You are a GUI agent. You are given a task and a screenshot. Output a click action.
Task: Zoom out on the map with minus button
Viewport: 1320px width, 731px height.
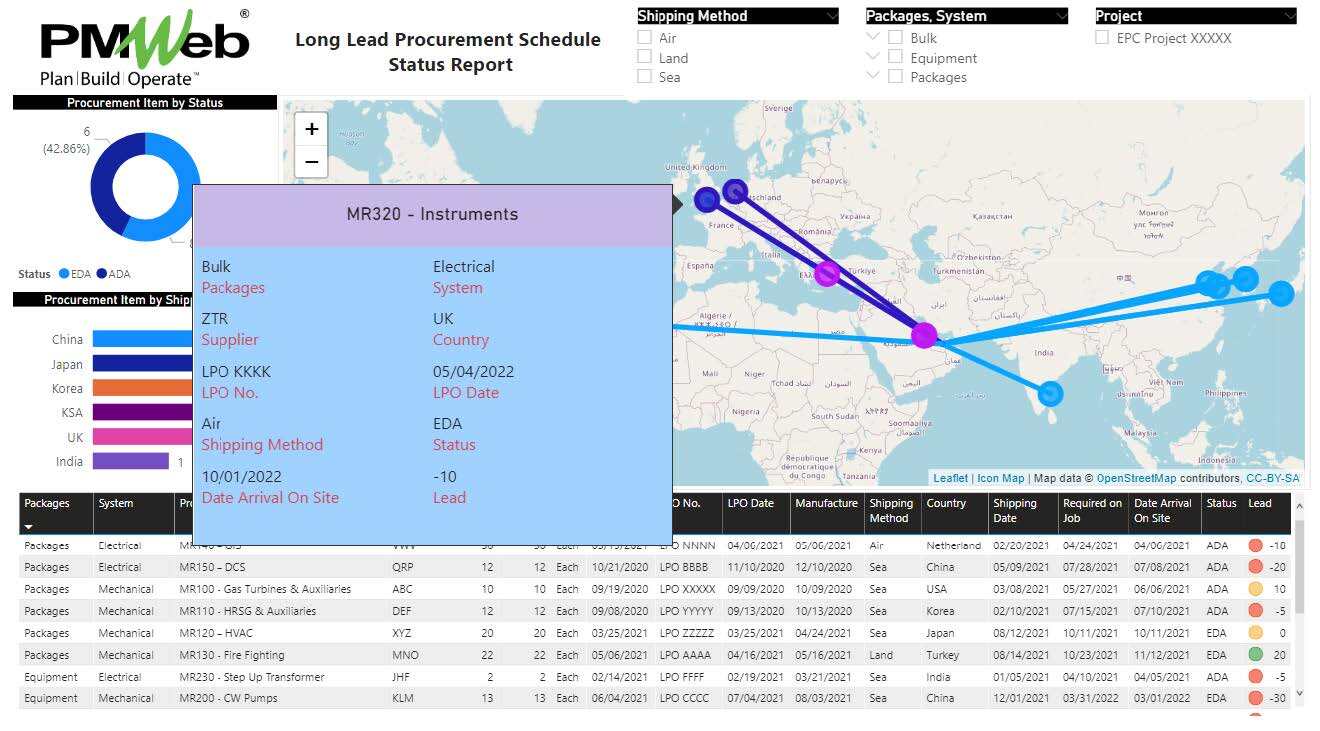click(312, 162)
